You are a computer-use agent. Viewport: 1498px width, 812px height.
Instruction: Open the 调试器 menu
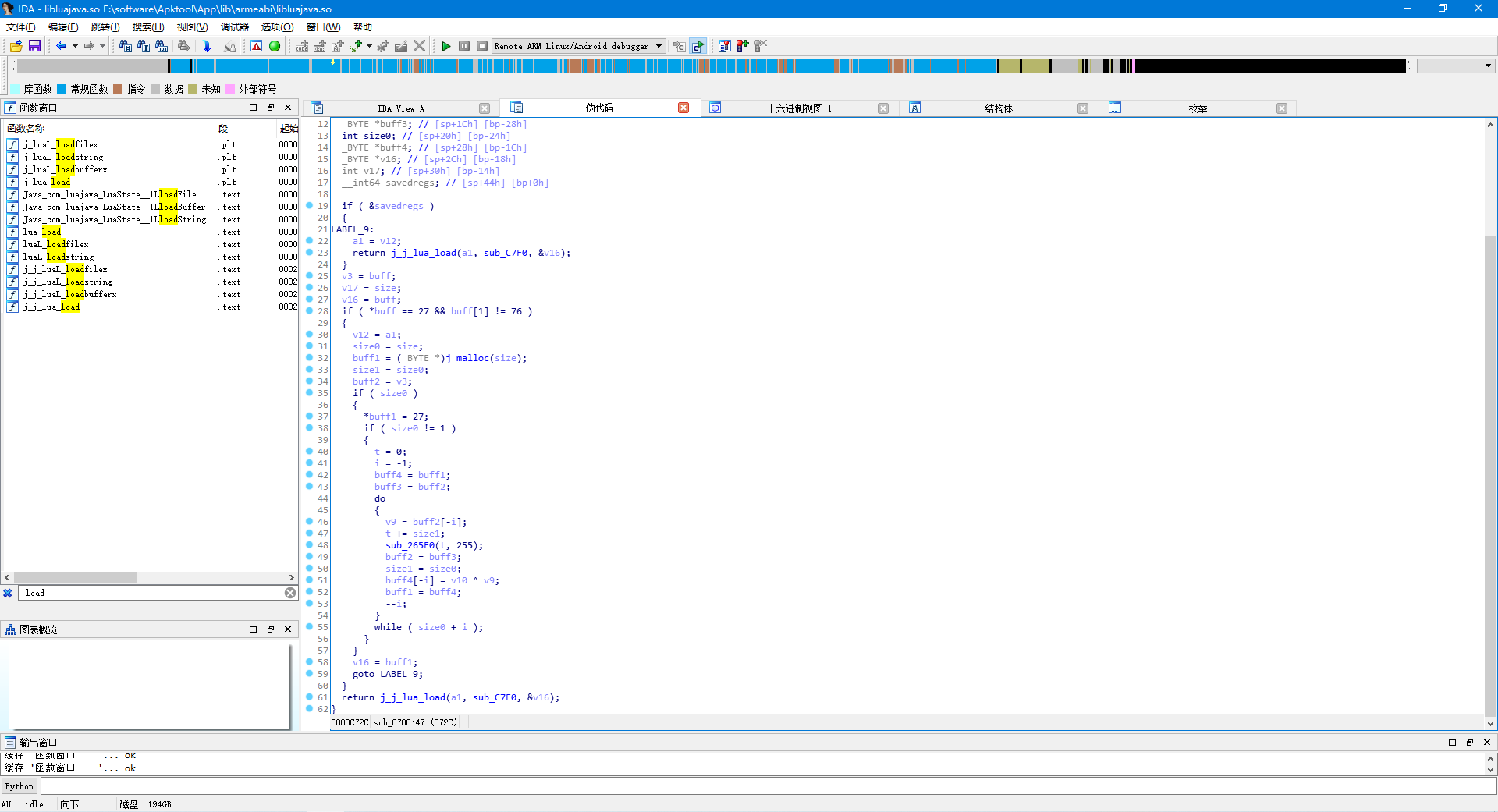pos(233,27)
